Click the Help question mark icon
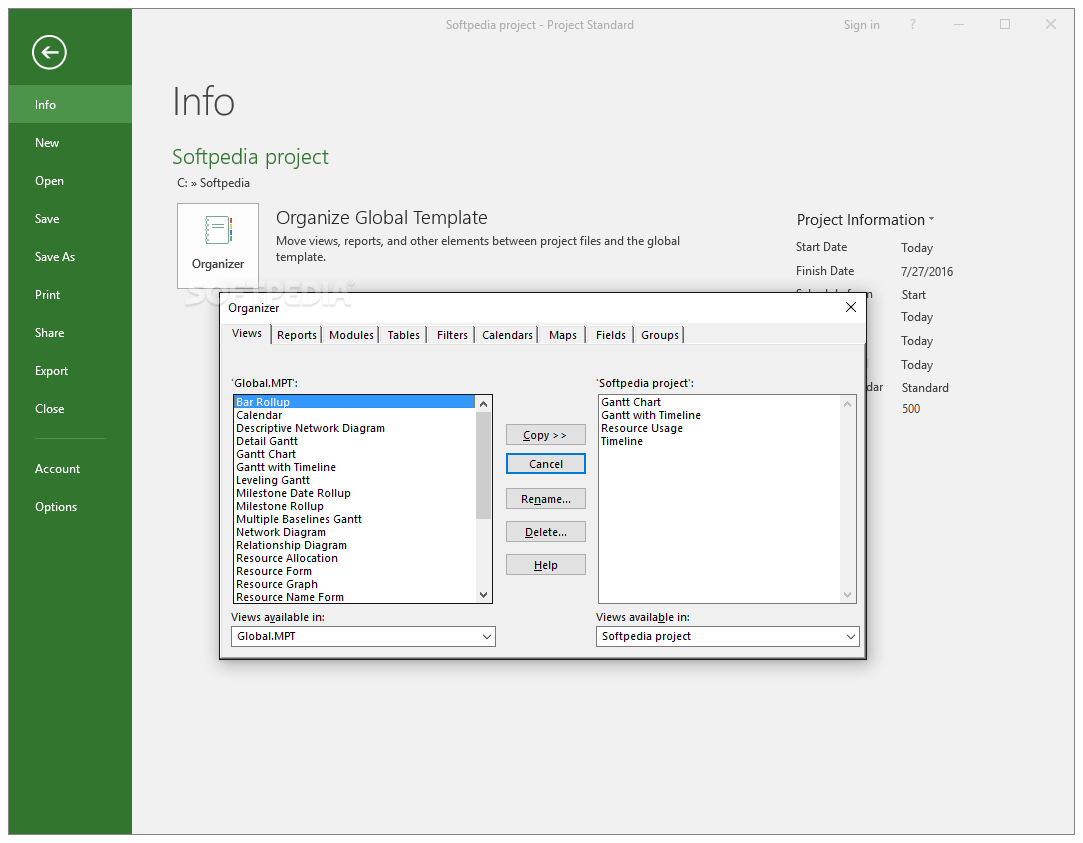The image size is (1083, 843). coord(912,25)
